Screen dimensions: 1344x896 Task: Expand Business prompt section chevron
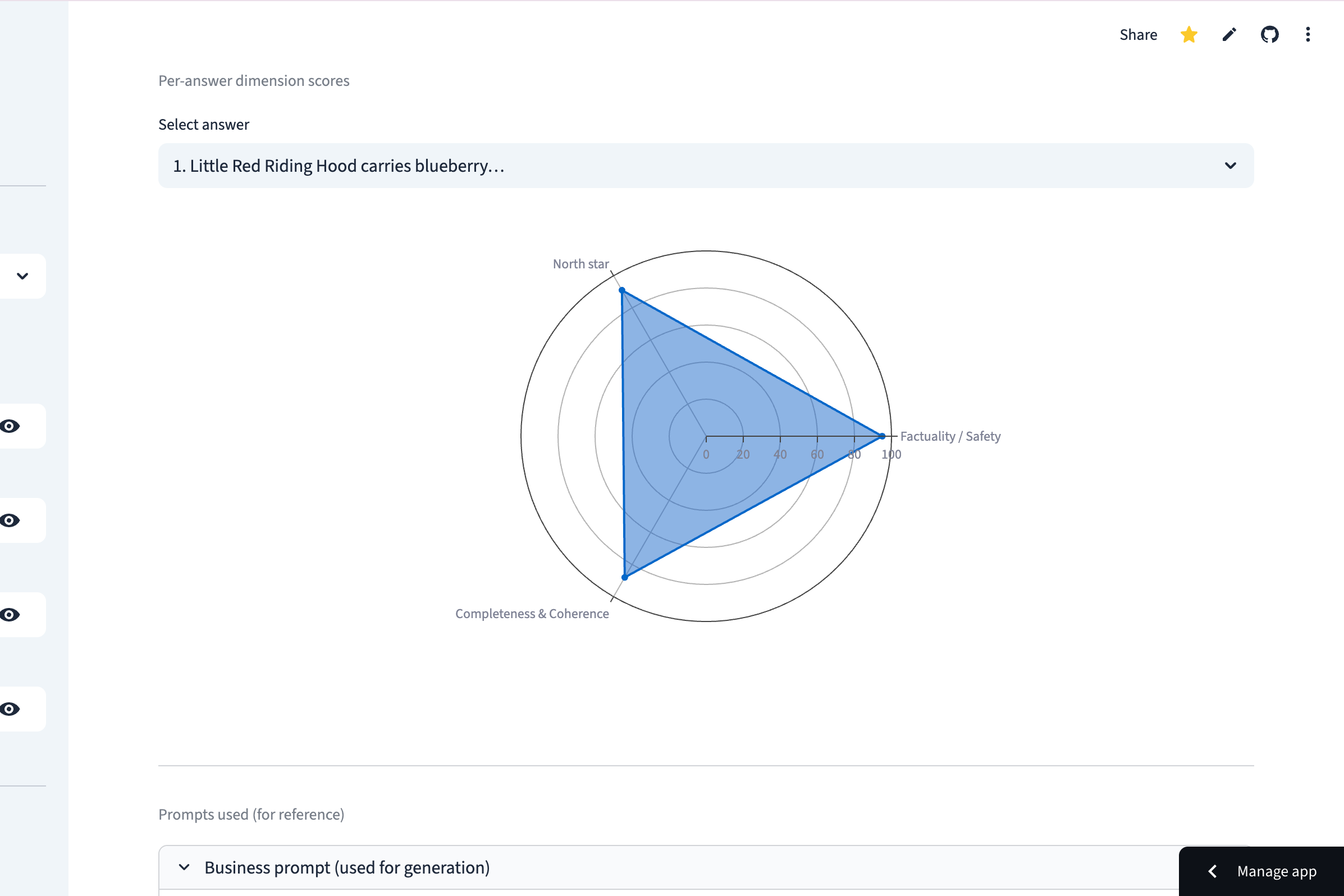[184, 867]
